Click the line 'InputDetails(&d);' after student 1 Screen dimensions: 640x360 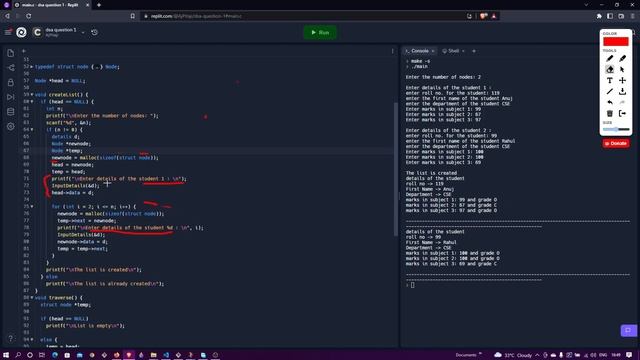76,186
